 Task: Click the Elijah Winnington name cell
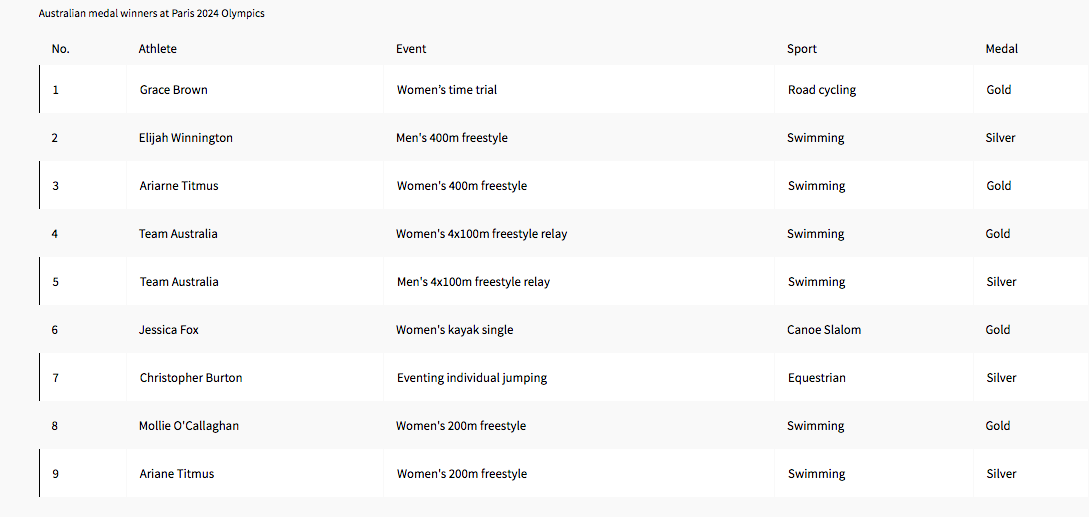[186, 138]
